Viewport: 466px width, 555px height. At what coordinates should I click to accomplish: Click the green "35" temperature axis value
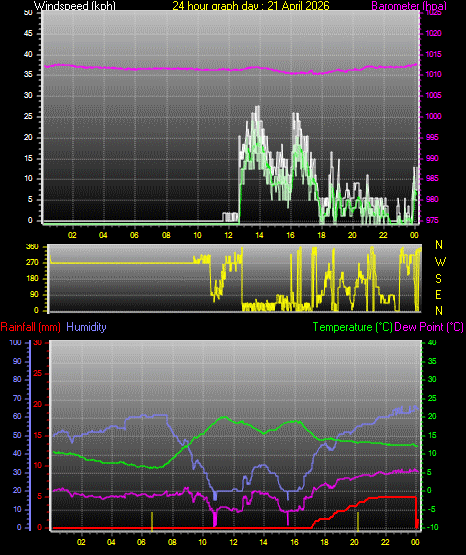[x=432, y=361]
